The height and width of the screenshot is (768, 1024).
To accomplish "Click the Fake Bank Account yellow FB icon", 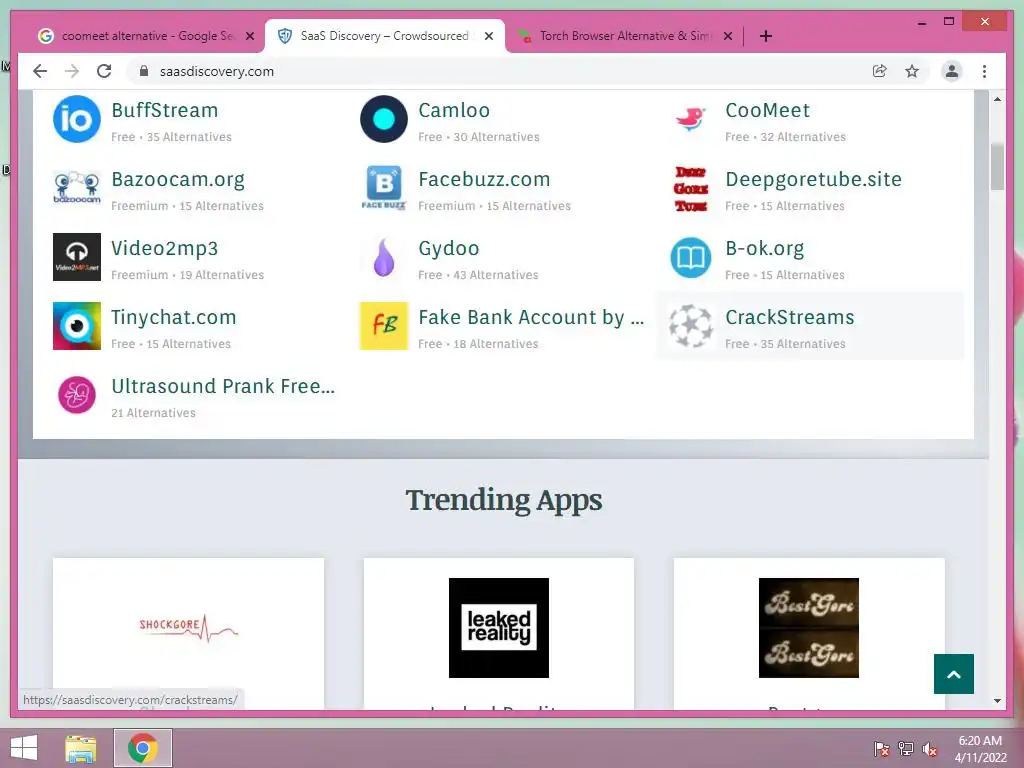I will coord(383,326).
